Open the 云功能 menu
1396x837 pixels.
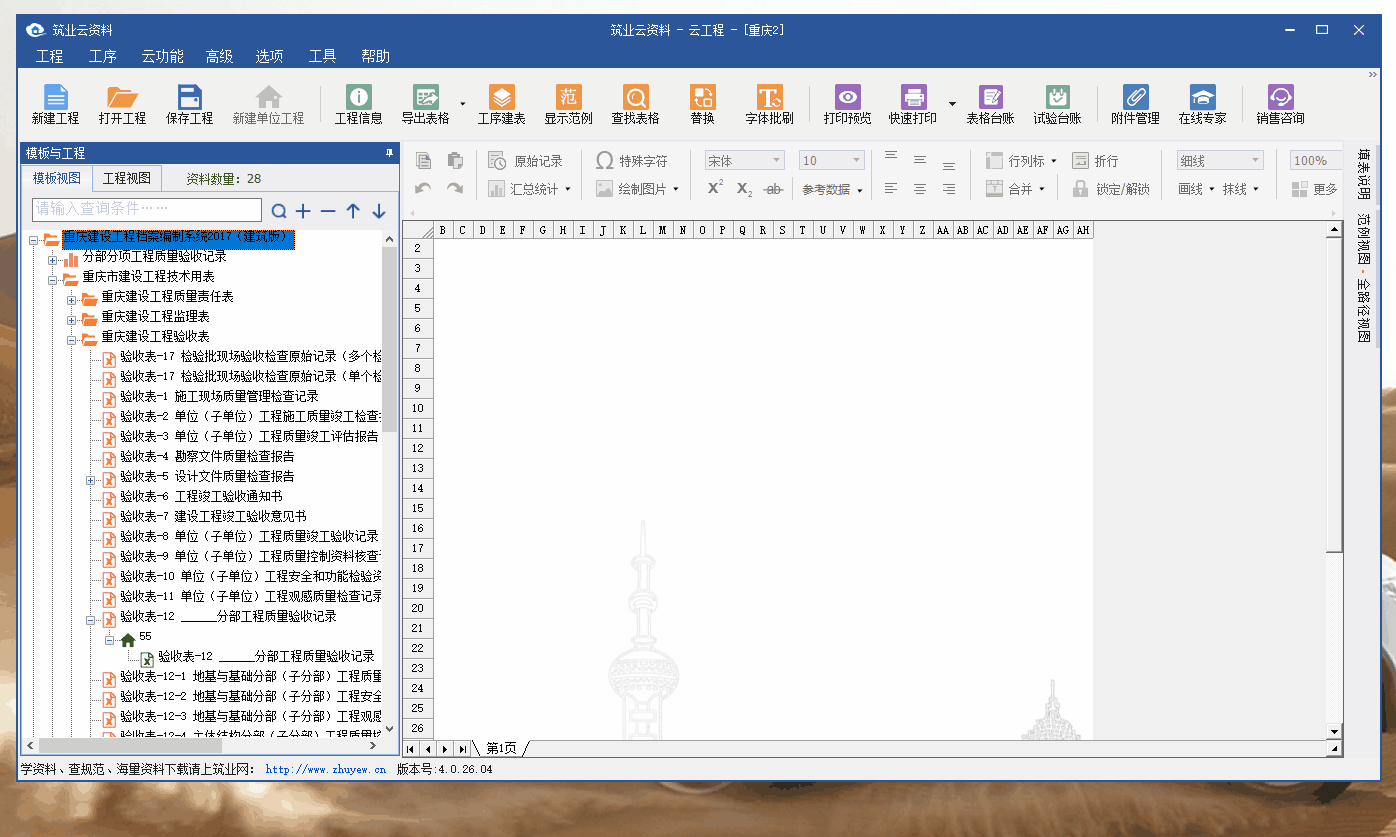[x=162, y=56]
